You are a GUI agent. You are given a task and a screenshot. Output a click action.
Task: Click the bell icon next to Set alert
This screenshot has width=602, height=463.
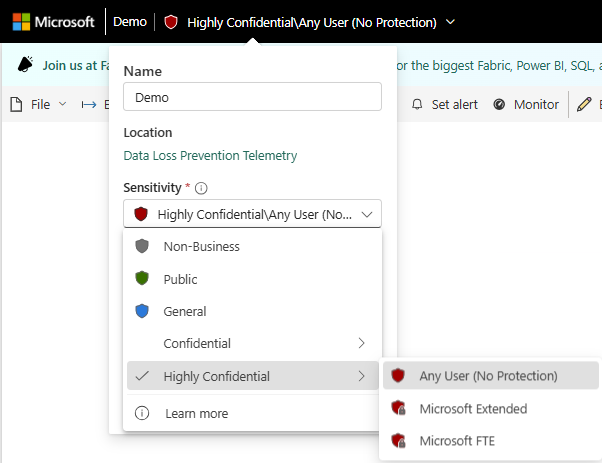click(417, 104)
